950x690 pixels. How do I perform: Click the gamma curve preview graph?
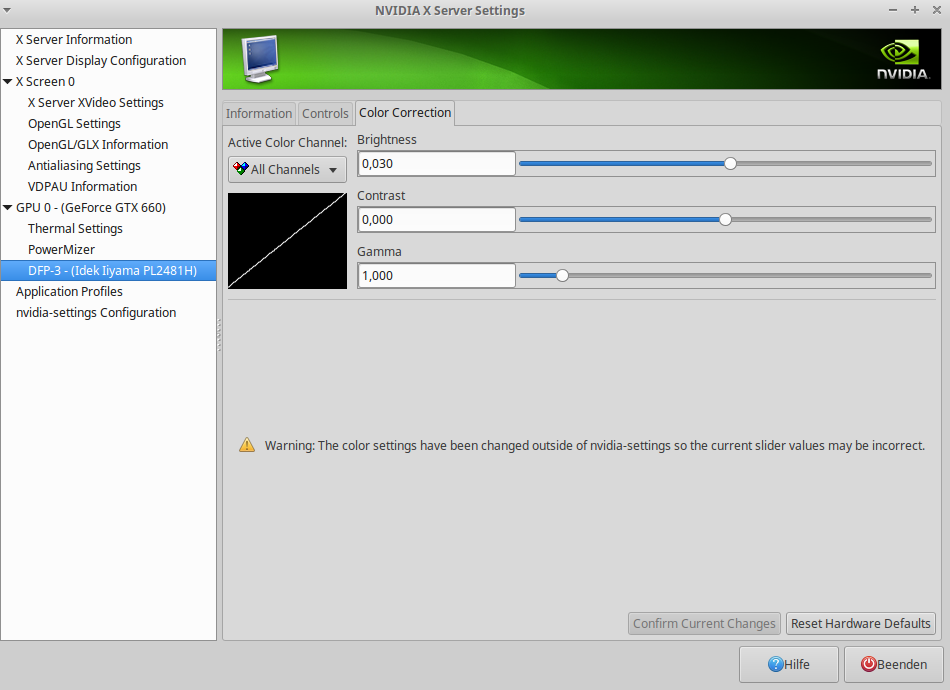click(x=287, y=241)
